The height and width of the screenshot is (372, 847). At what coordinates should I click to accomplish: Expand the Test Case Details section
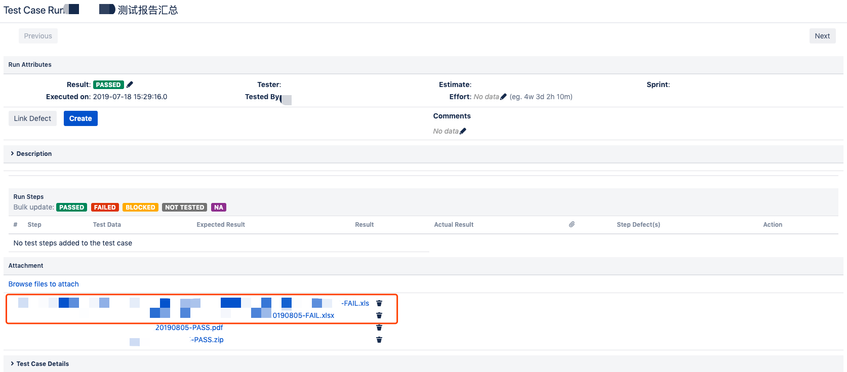(39, 363)
